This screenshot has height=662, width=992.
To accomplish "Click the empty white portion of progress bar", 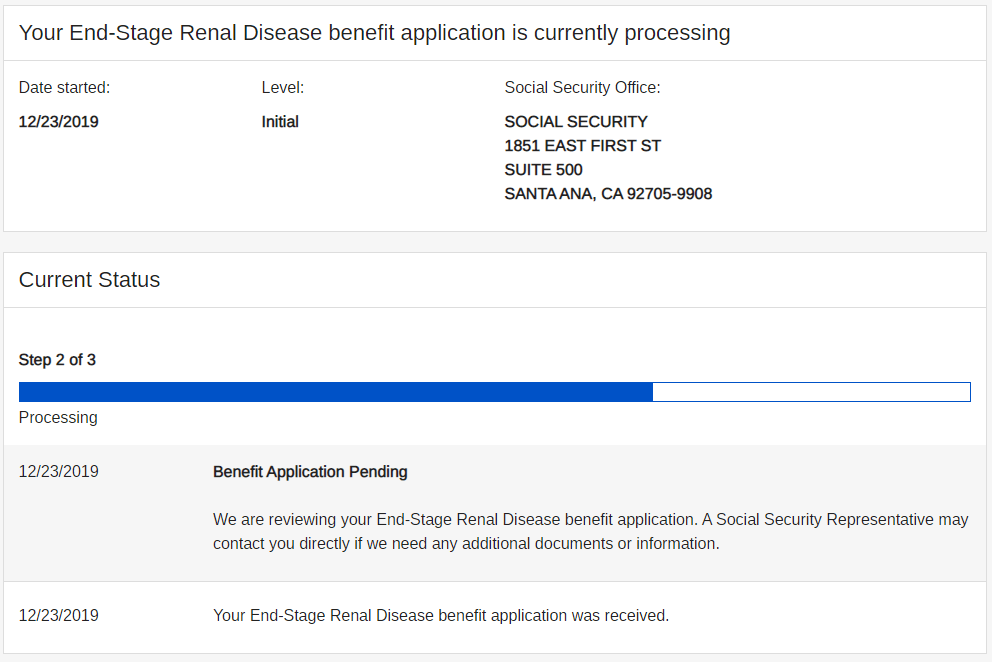I will (x=811, y=392).
